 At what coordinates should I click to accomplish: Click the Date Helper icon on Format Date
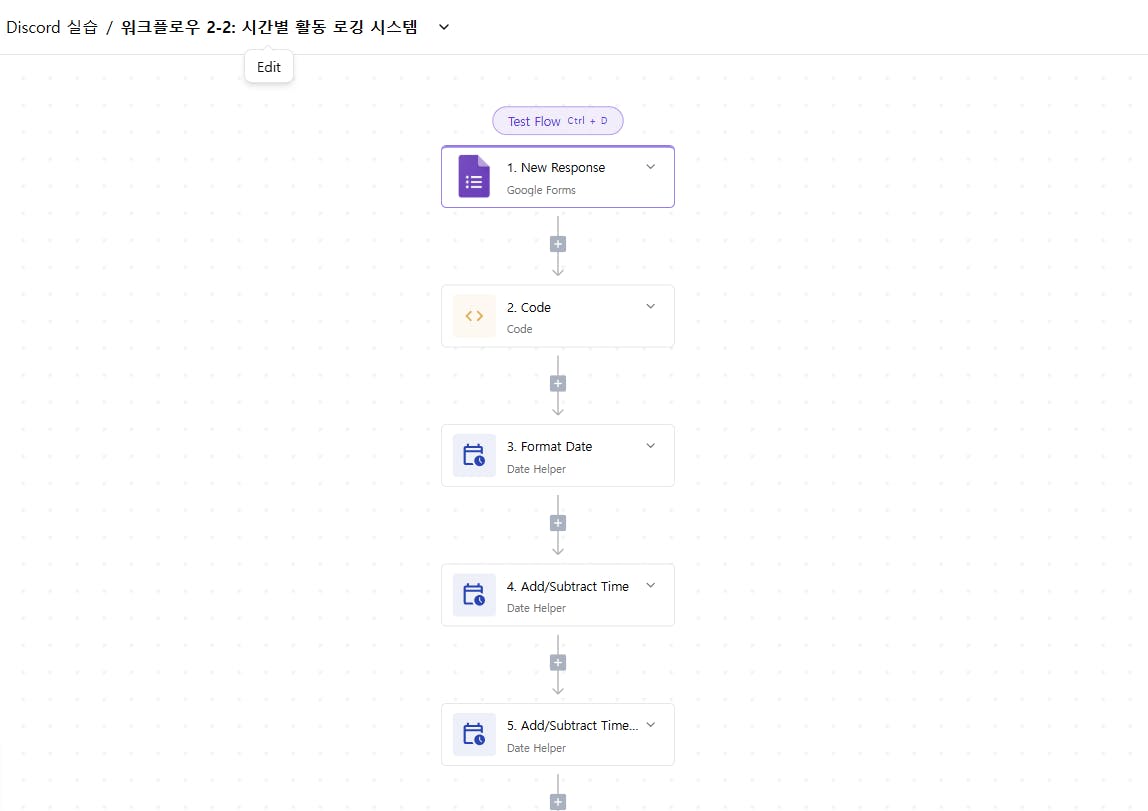(473, 455)
